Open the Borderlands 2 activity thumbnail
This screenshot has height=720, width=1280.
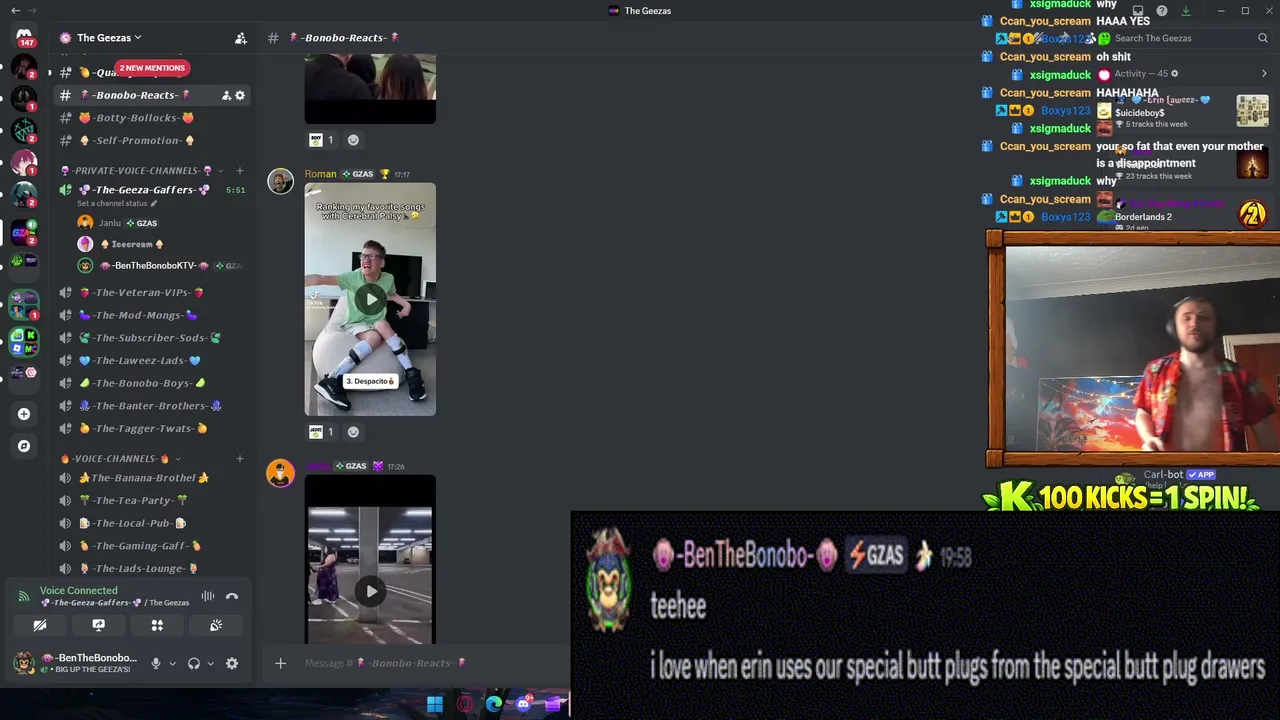click(x=1253, y=213)
